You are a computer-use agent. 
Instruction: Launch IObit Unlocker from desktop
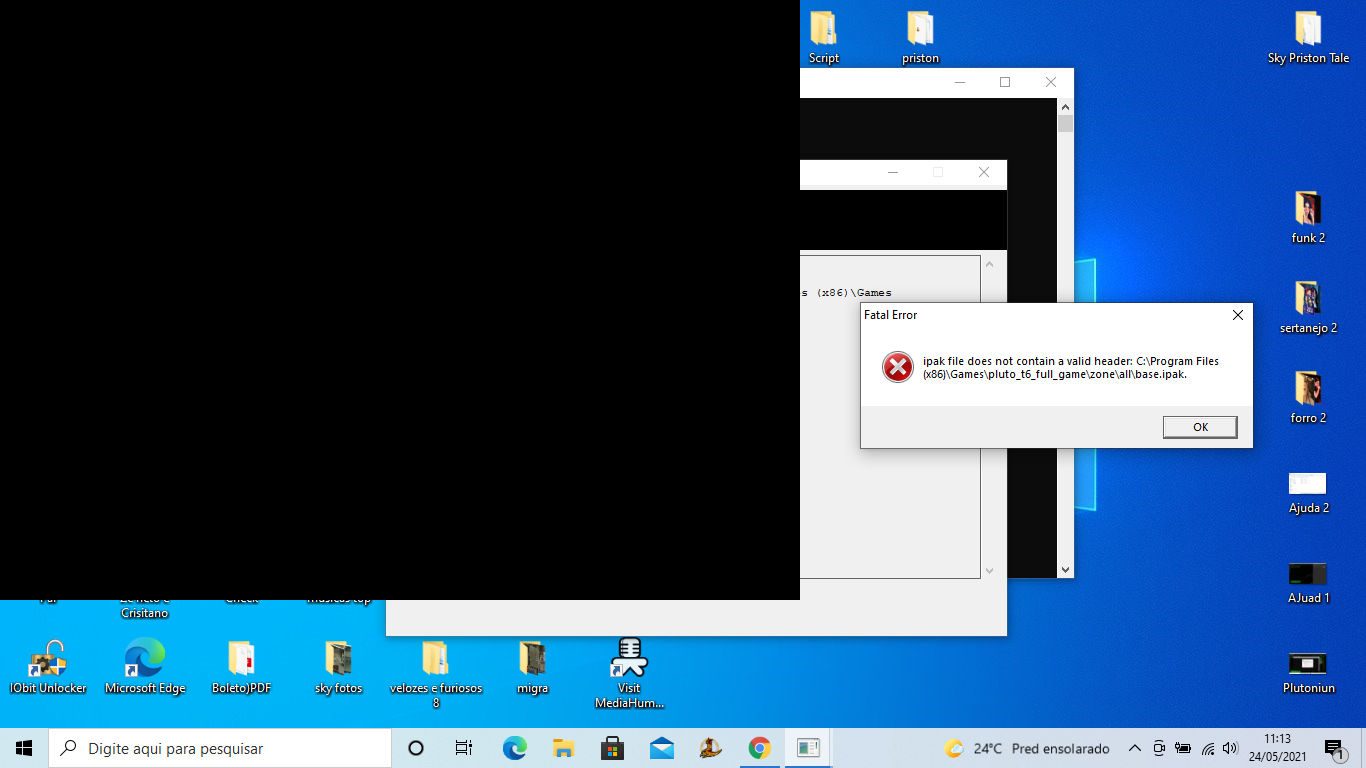pyautogui.click(x=48, y=667)
